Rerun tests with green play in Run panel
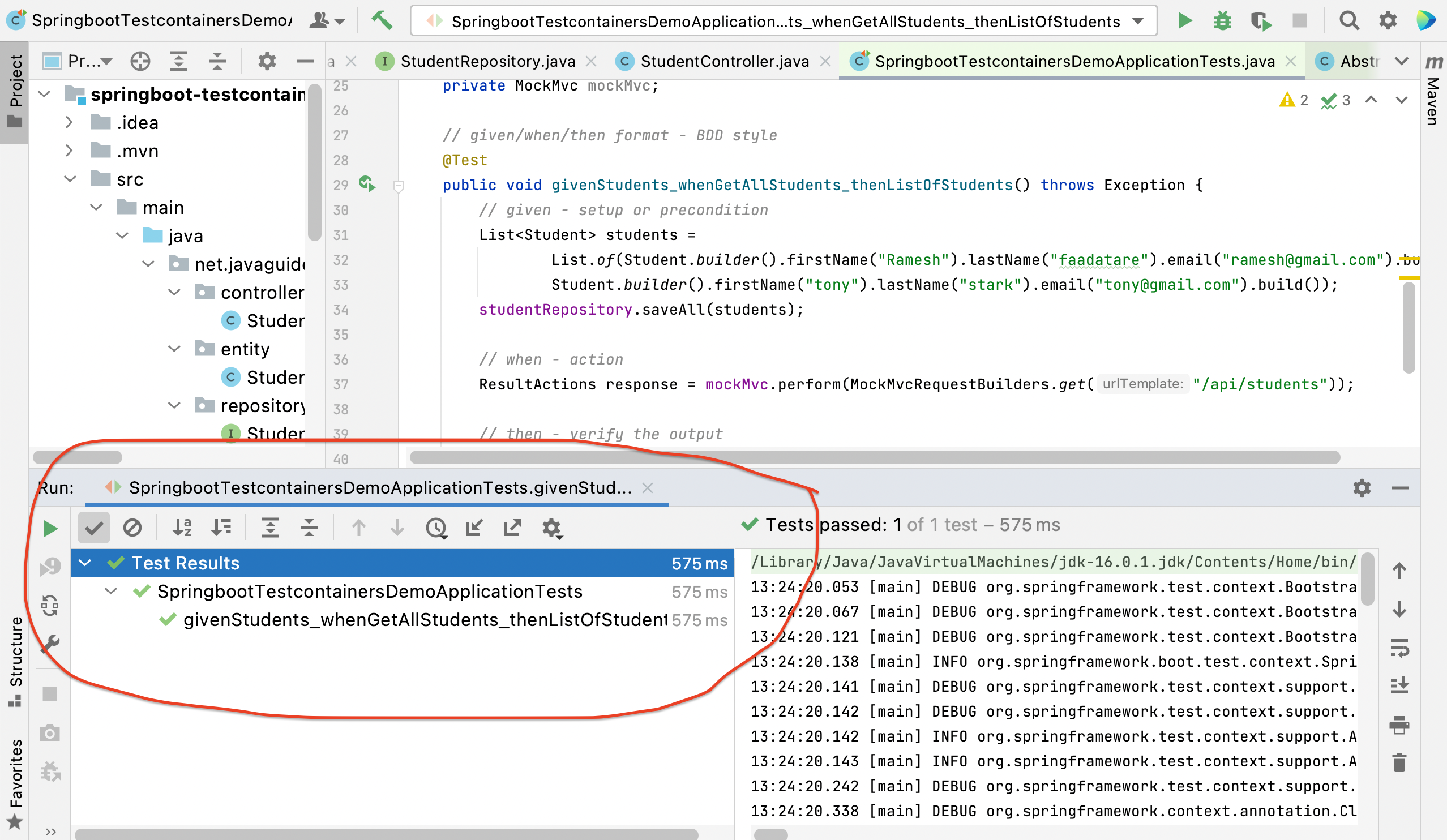The image size is (1447, 840). pyautogui.click(x=50, y=528)
